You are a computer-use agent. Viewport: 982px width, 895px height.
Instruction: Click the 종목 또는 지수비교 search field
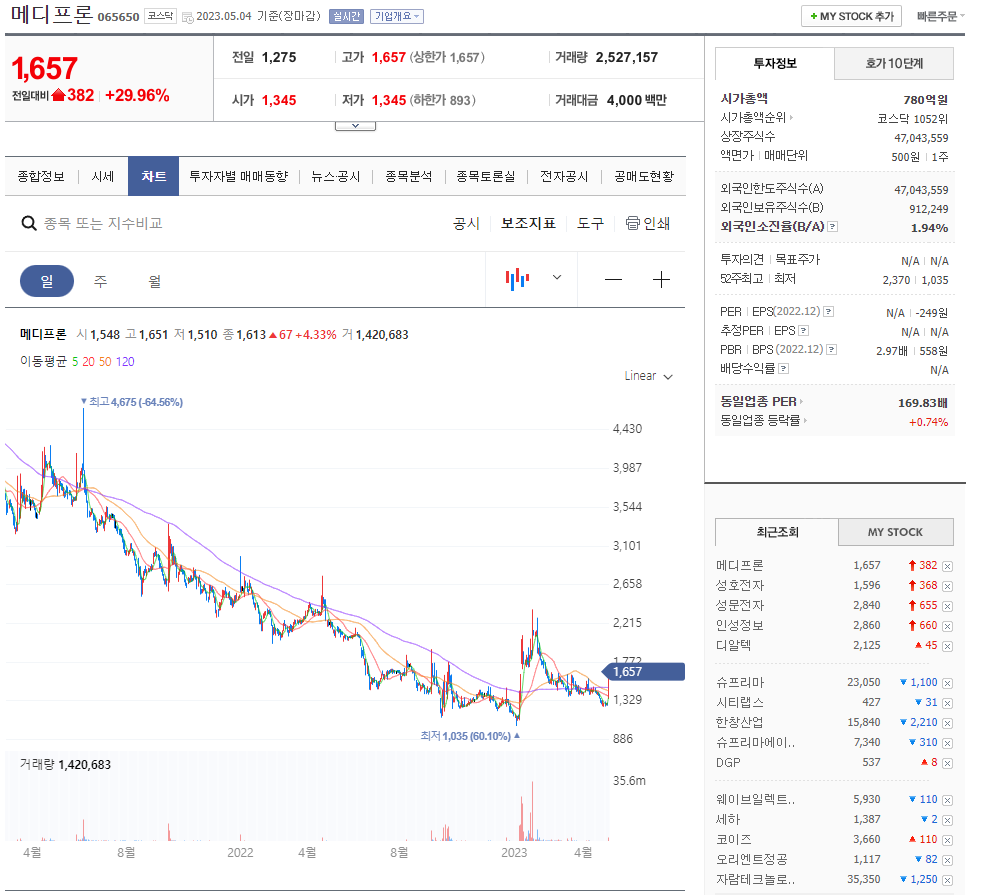[103, 224]
